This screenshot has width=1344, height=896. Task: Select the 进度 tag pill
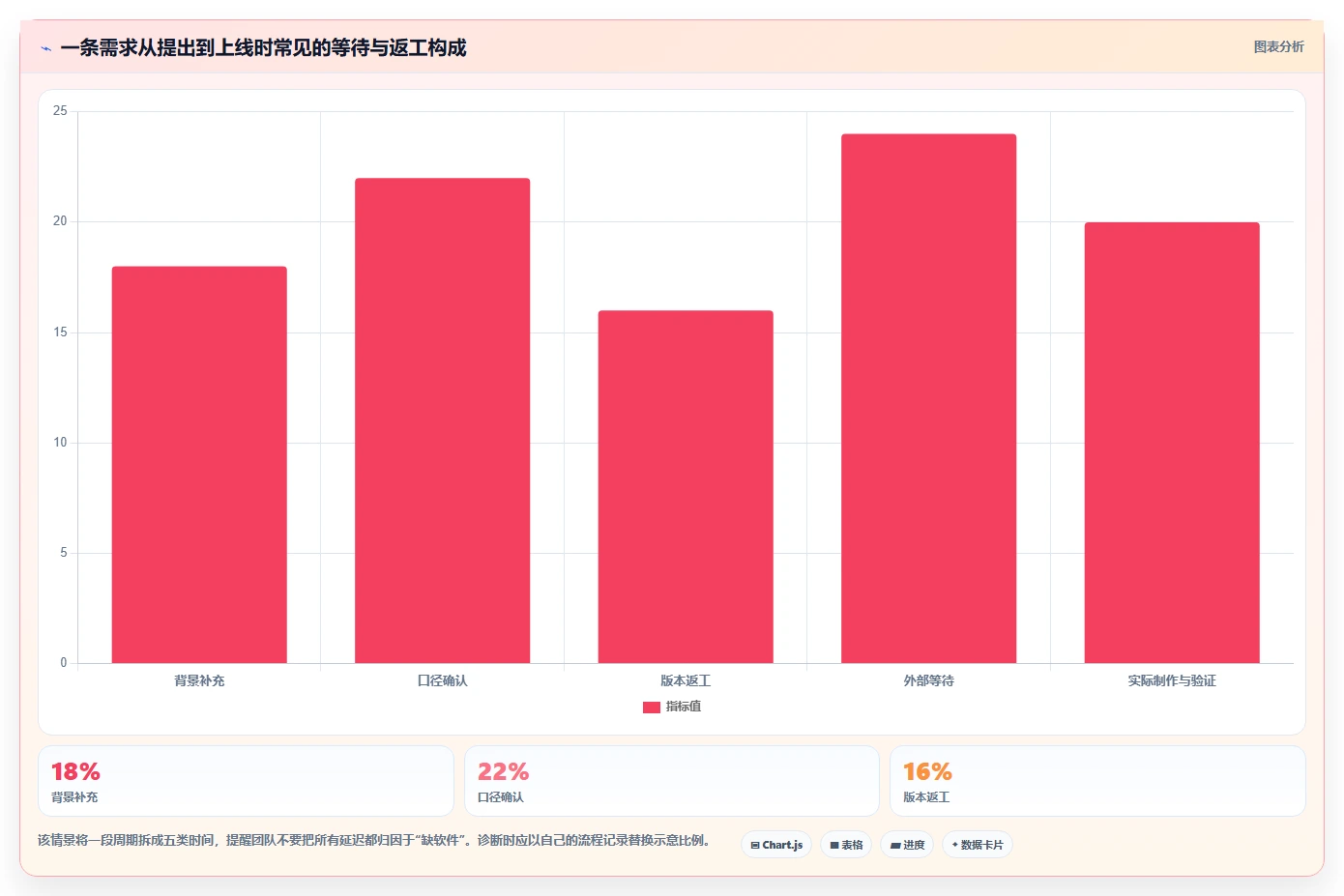pyautogui.click(x=907, y=845)
